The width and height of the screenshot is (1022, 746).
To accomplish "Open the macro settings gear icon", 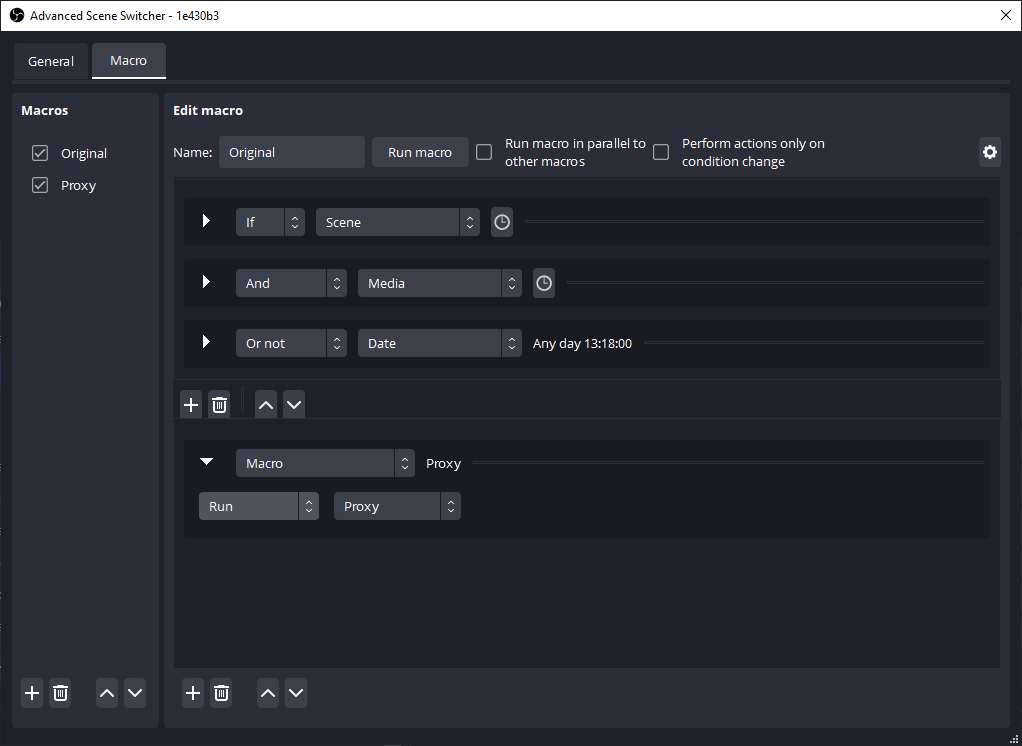I will 989,152.
